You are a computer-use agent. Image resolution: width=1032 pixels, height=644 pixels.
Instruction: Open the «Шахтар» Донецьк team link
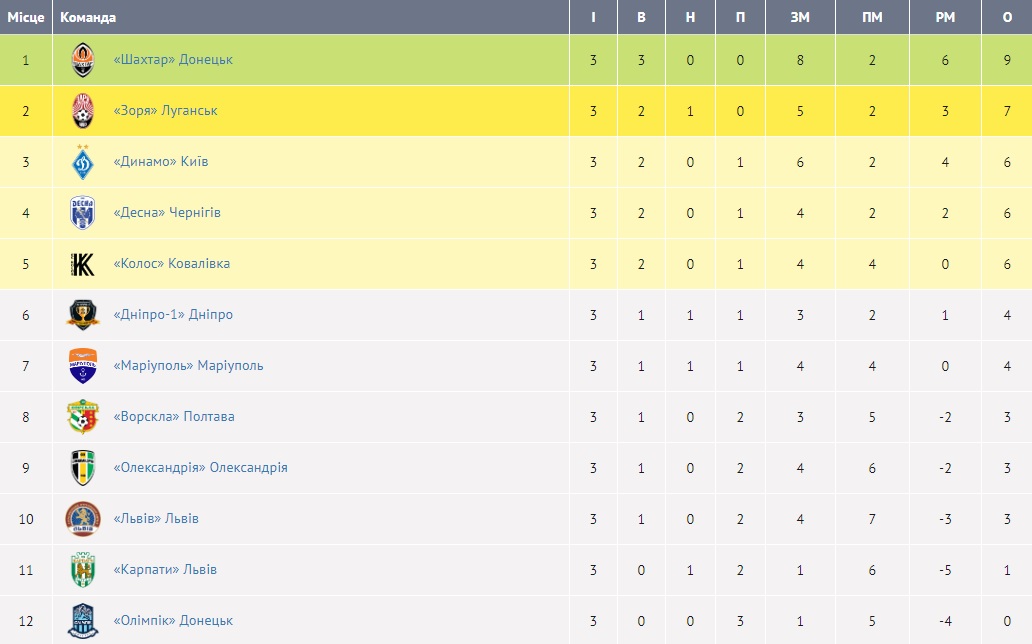[x=173, y=60]
